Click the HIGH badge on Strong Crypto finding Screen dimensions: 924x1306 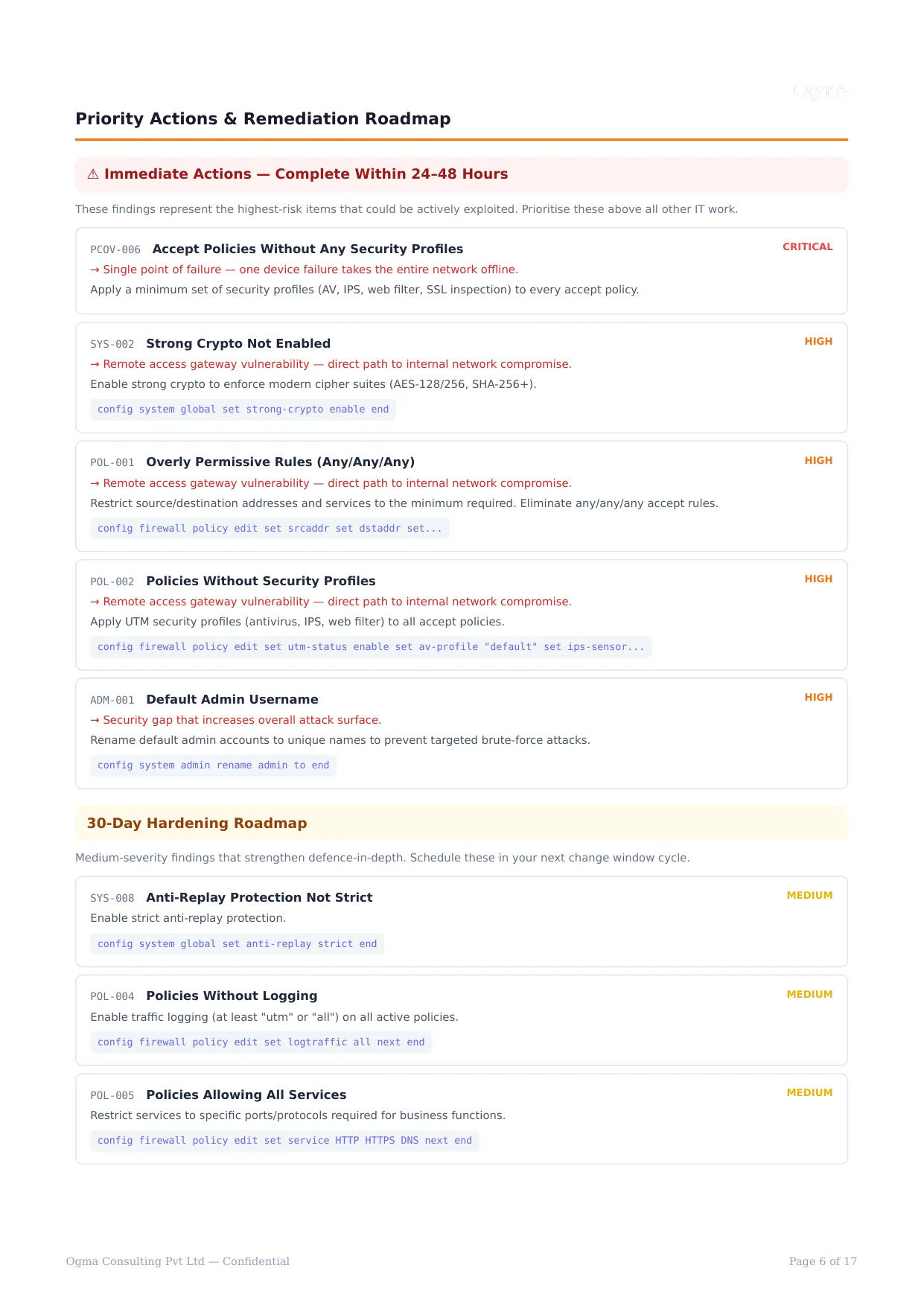tap(818, 341)
